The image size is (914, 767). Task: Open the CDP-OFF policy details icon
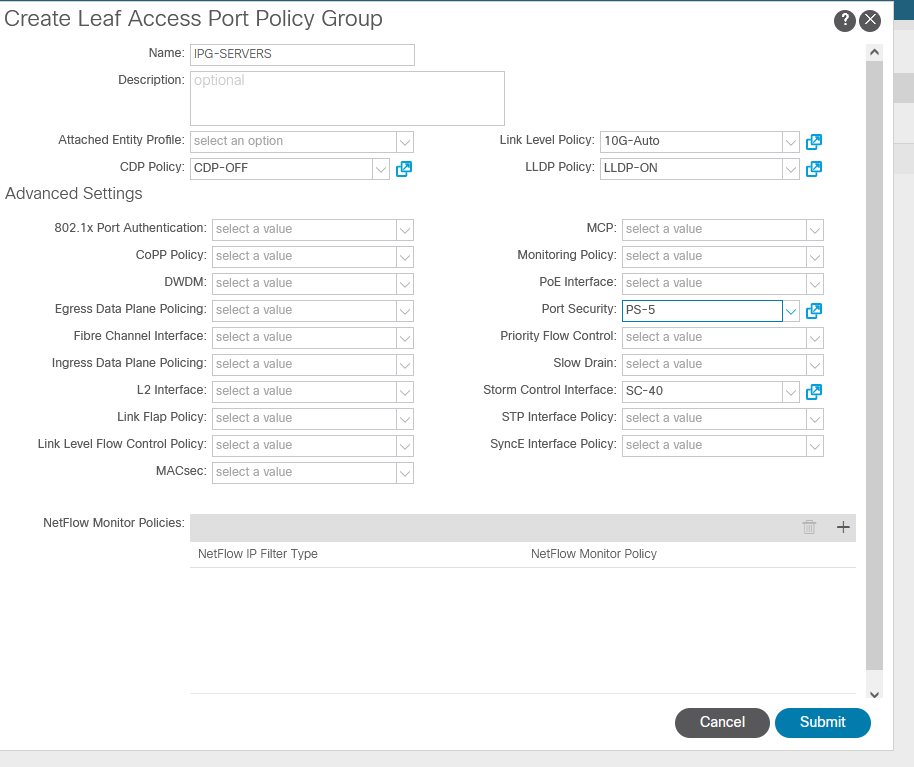[404, 169]
